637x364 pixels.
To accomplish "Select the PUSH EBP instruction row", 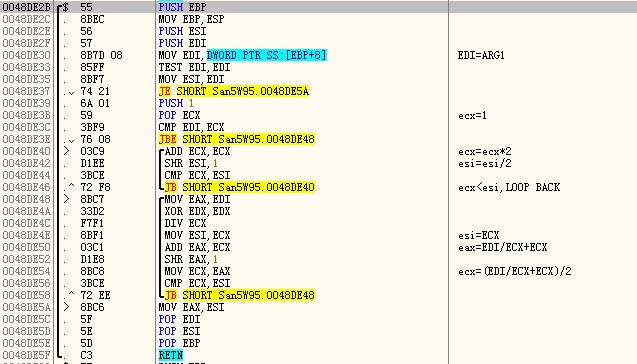I will [x=318, y=7].
